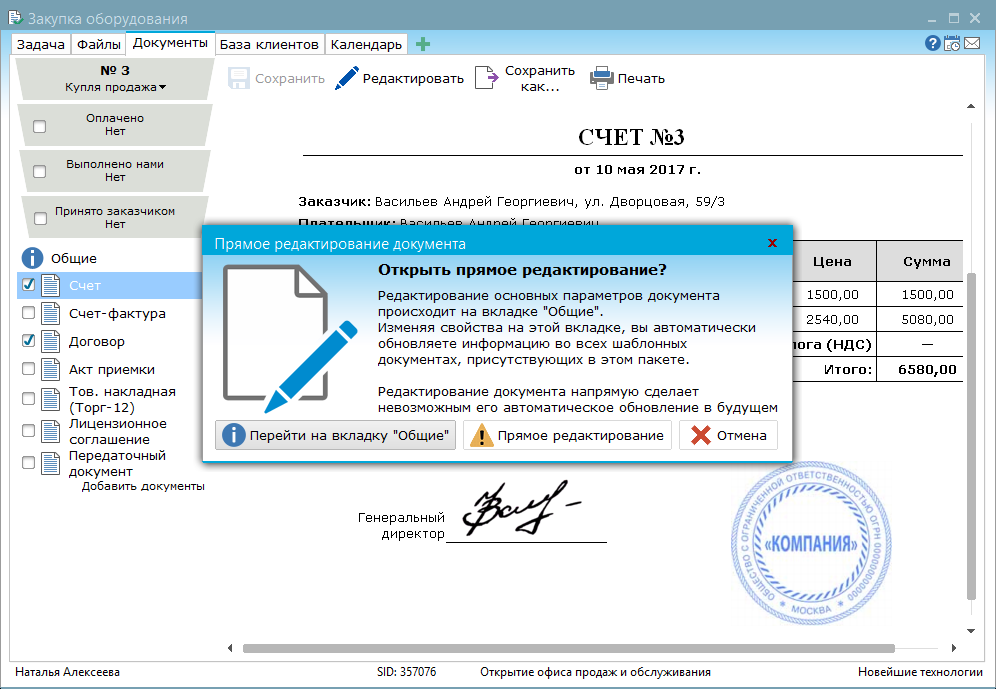Image resolution: width=996 pixels, height=689 pixels.
Task: Click document icon beside Счет
Action: (51, 286)
